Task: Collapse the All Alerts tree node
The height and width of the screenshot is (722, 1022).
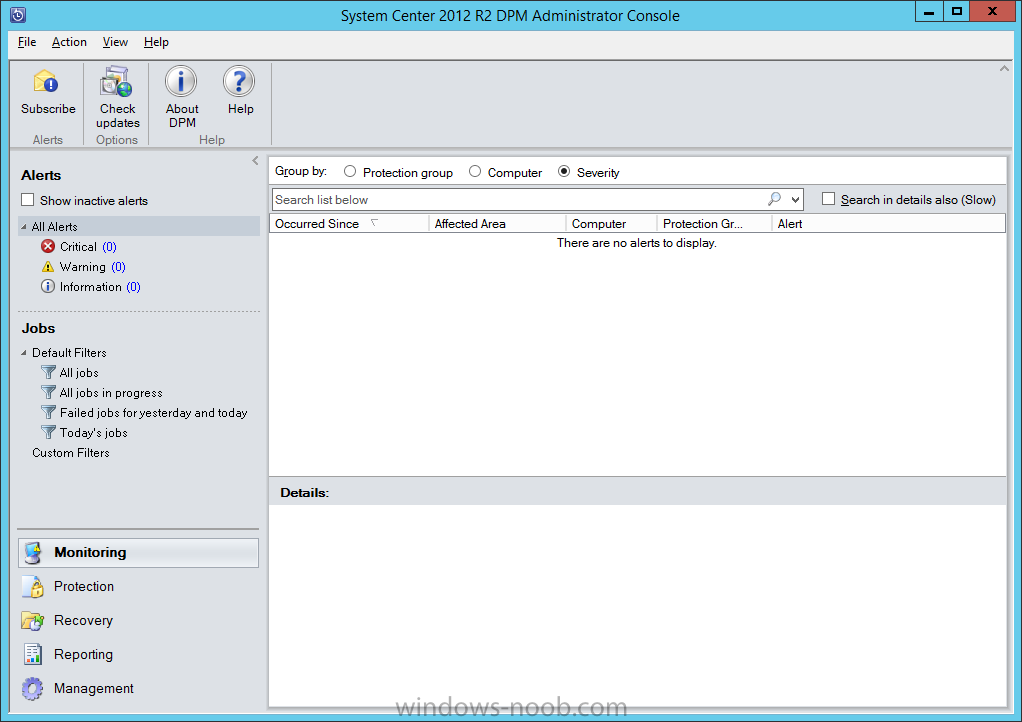Action: (24, 227)
